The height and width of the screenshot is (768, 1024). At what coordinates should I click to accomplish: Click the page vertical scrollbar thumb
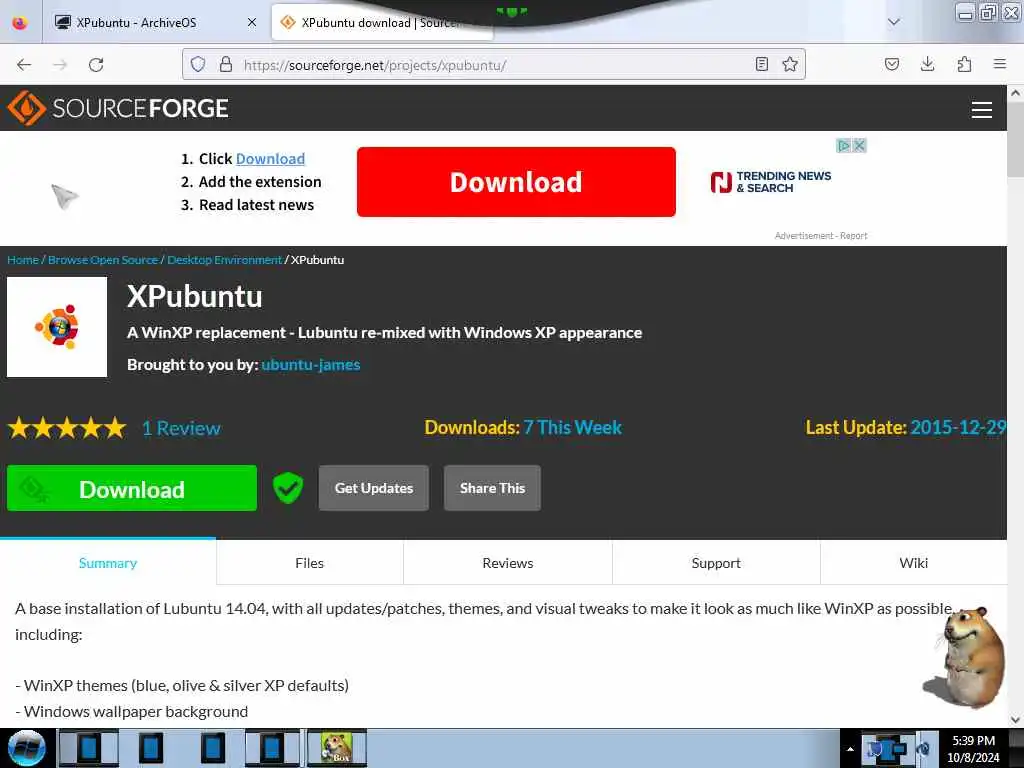1016,139
